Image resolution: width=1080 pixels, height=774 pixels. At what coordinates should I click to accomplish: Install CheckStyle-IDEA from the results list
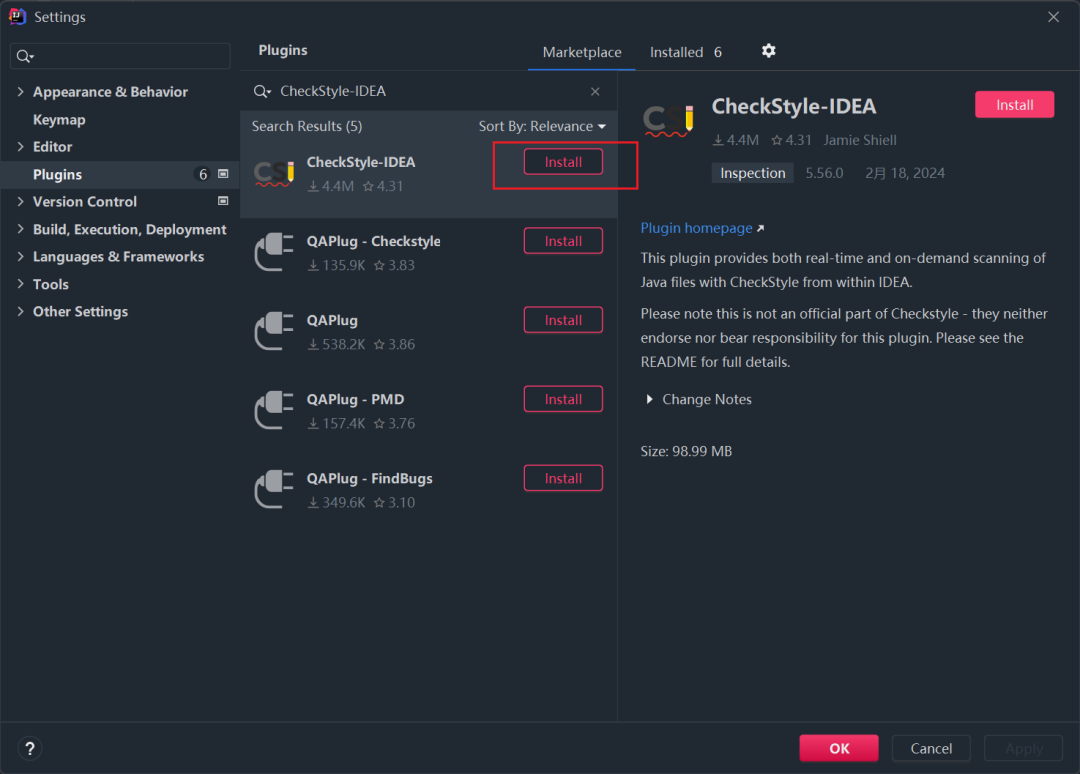pyautogui.click(x=563, y=162)
